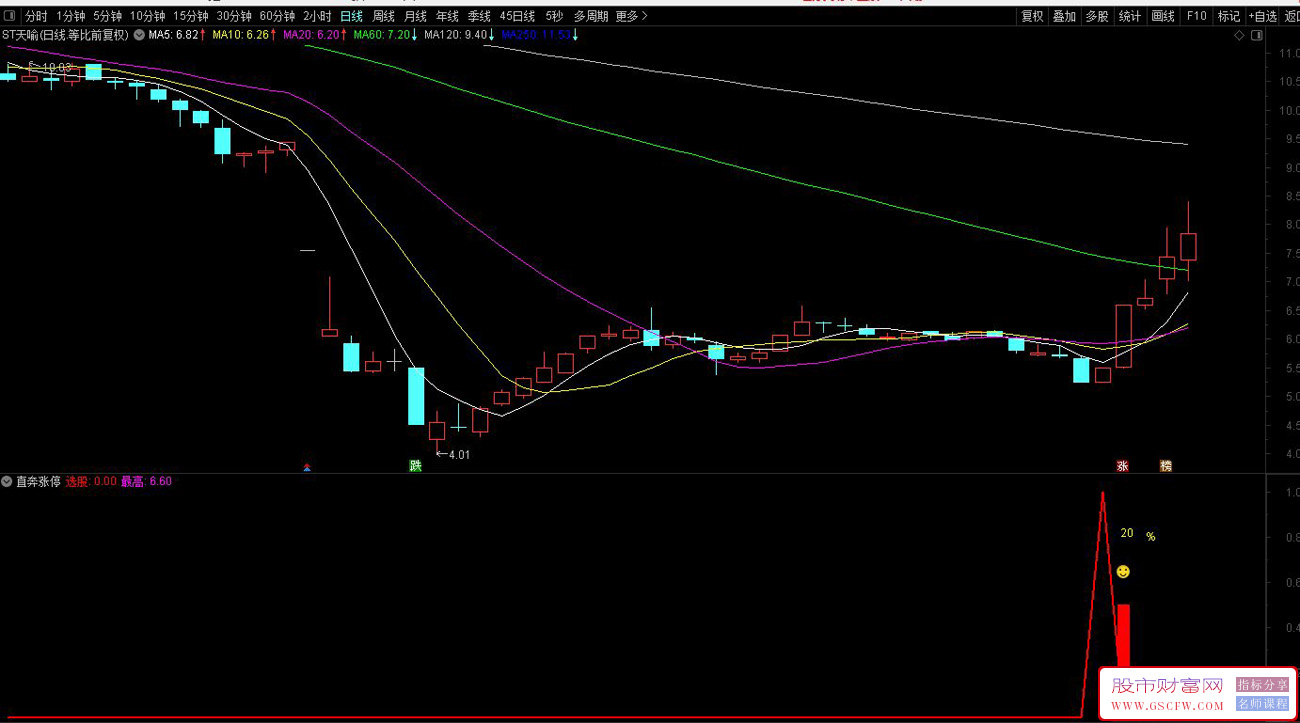The image size is (1300, 723).
Task: Expand the main chart indicator dropdown arrow
Action: [138, 35]
